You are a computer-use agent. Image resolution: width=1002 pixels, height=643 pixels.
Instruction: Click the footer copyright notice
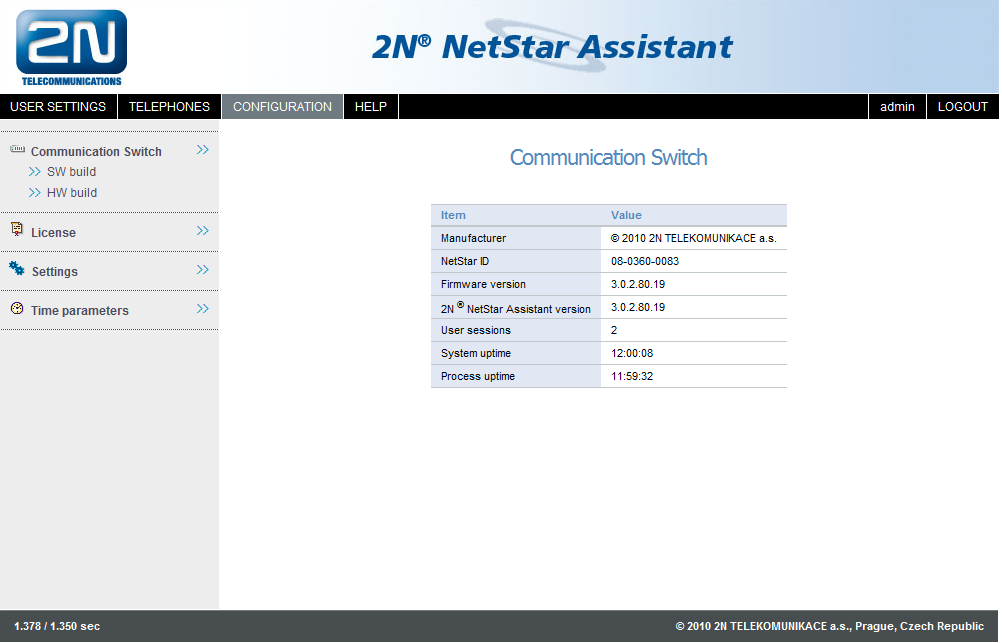(x=829, y=626)
